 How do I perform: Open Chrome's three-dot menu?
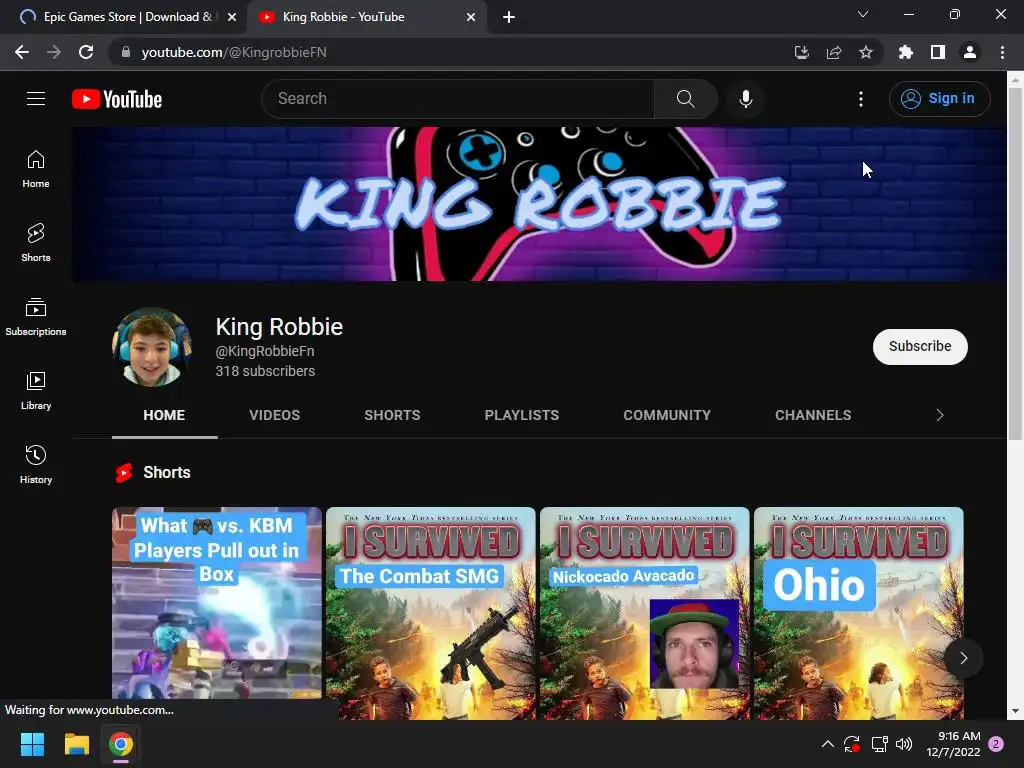click(x=1002, y=52)
